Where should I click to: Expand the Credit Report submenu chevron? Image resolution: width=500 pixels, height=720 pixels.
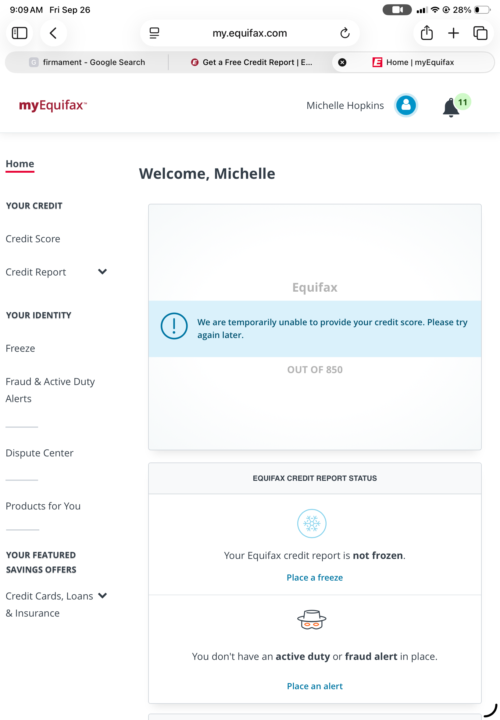(102, 271)
